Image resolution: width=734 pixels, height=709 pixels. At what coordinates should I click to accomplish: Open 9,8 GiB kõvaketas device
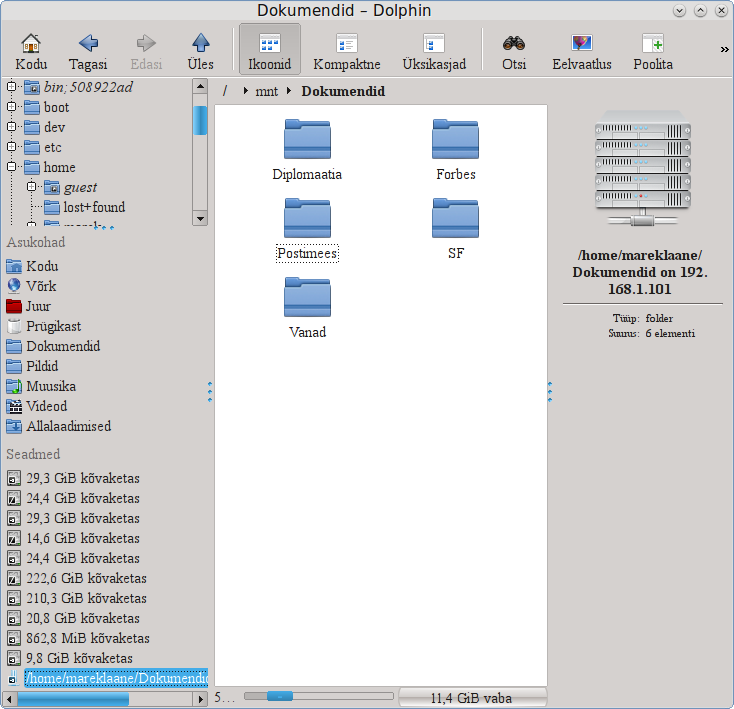tap(70, 658)
